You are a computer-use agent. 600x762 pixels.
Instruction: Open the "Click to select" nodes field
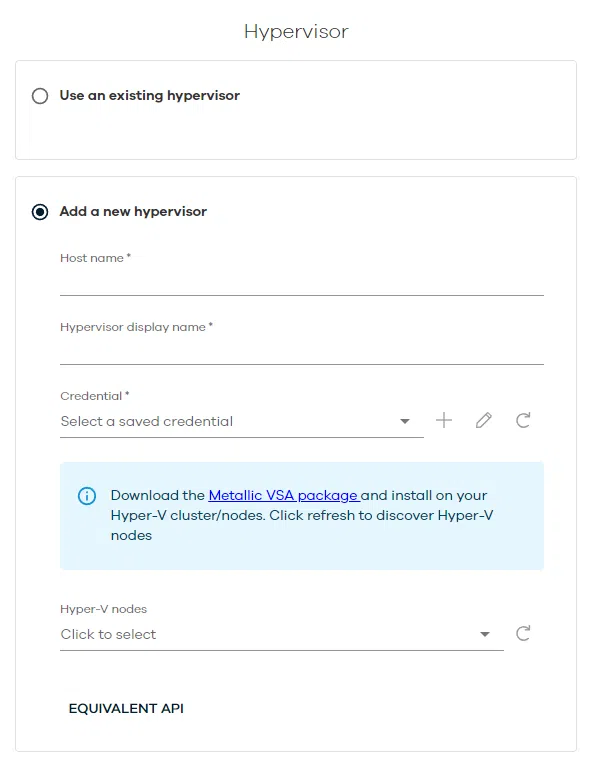coord(260,635)
